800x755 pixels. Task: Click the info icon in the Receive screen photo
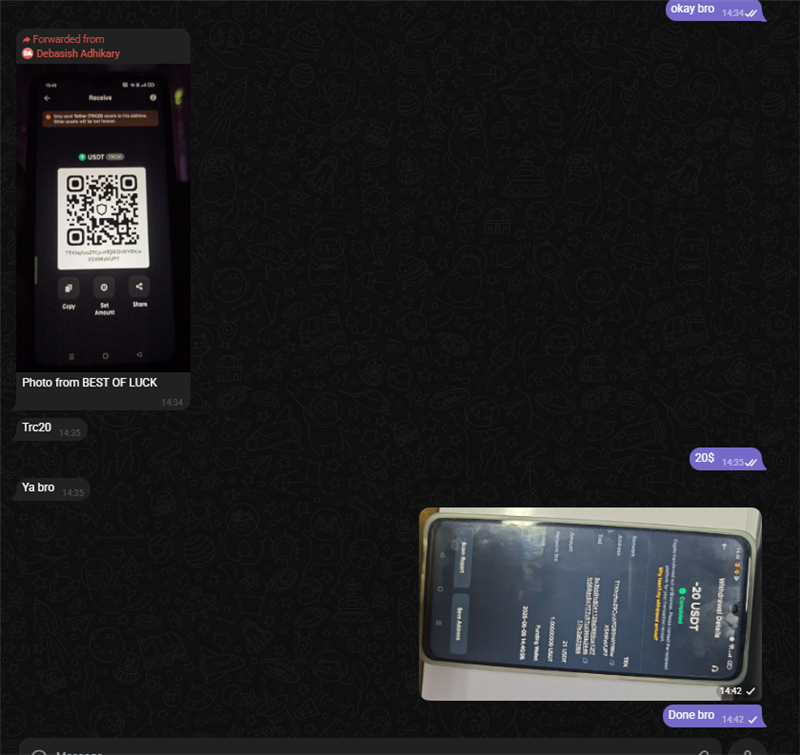[x=153, y=98]
